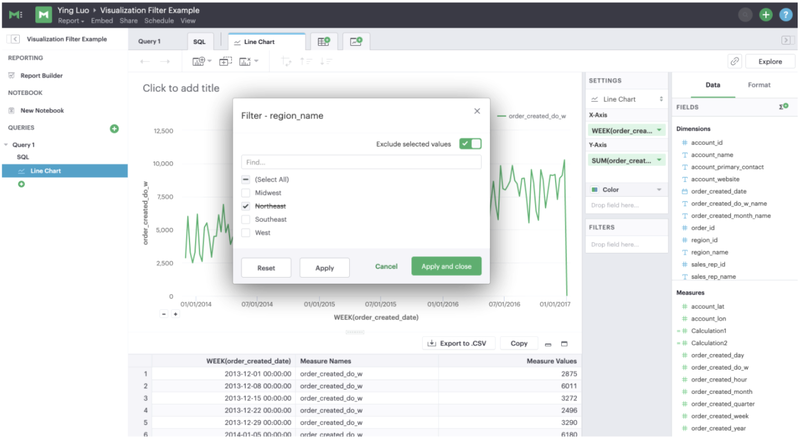Close the Filter region_name dialog

coord(477,111)
